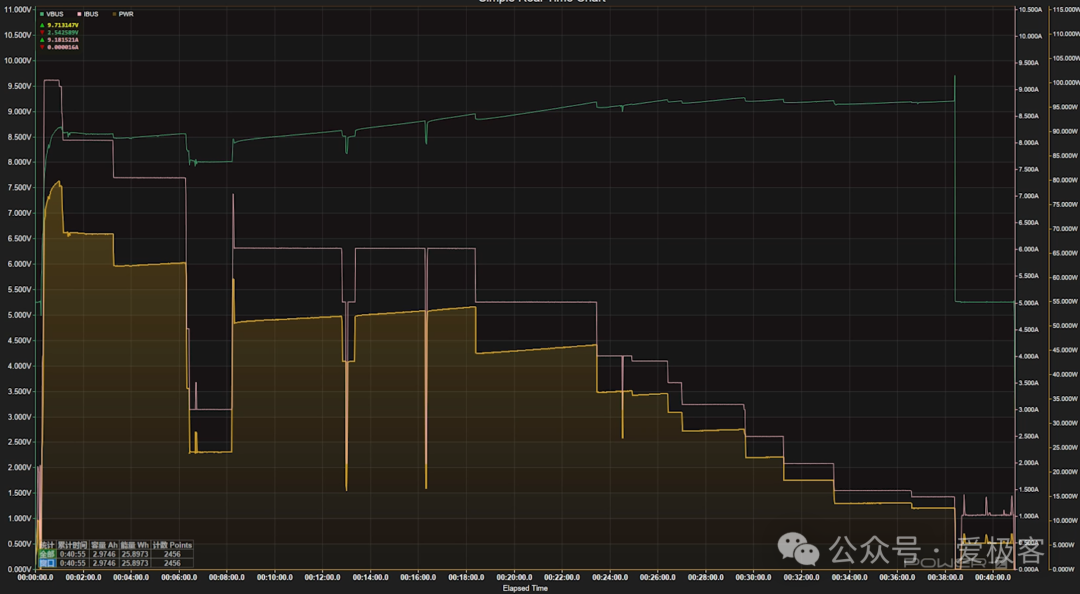Click the 7.500A current axis label
Image resolution: width=1080 pixels, height=594 pixels.
click(1028, 170)
